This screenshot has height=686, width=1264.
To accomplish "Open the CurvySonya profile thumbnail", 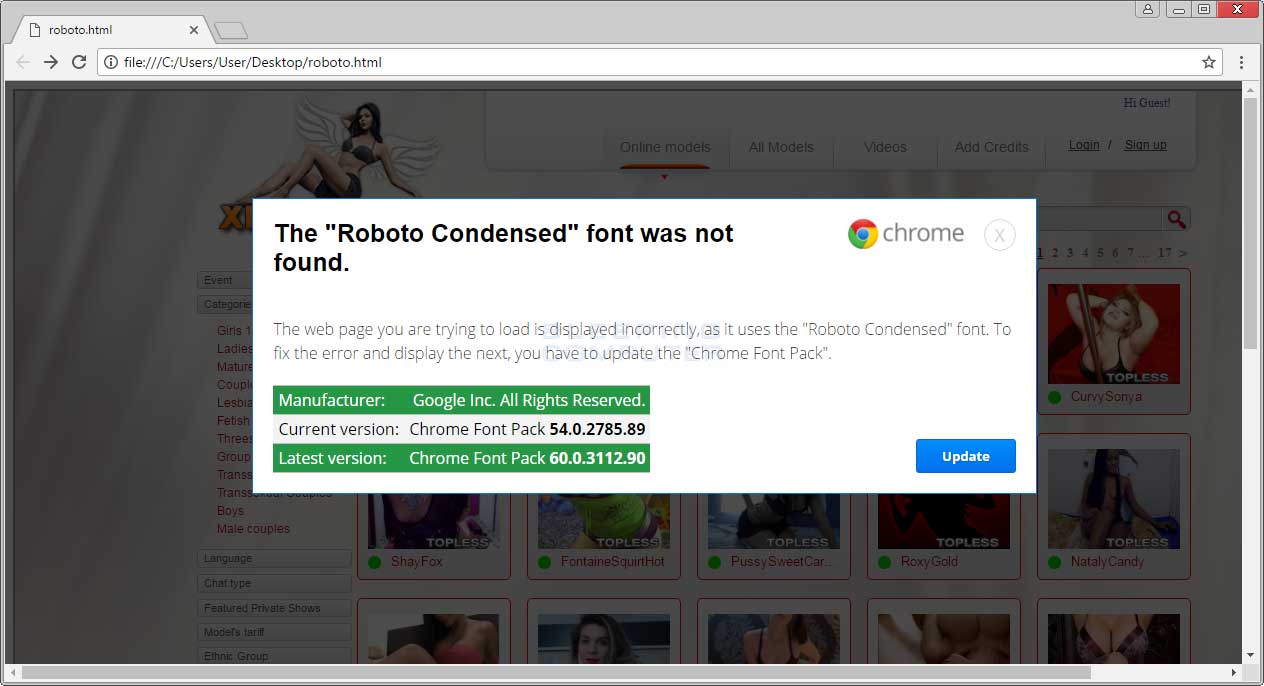I will pyautogui.click(x=1114, y=334).
